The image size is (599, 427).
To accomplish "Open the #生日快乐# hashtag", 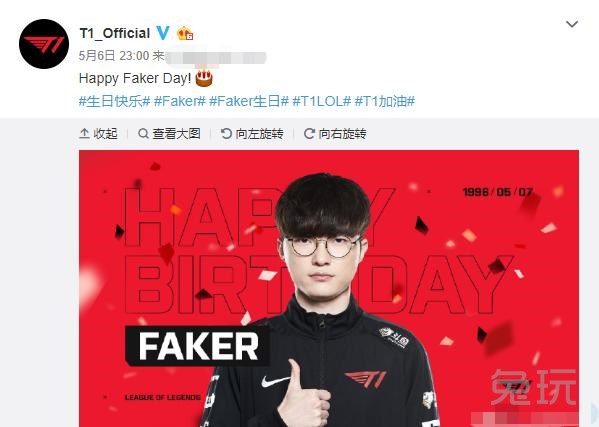I will click(114, 101).
